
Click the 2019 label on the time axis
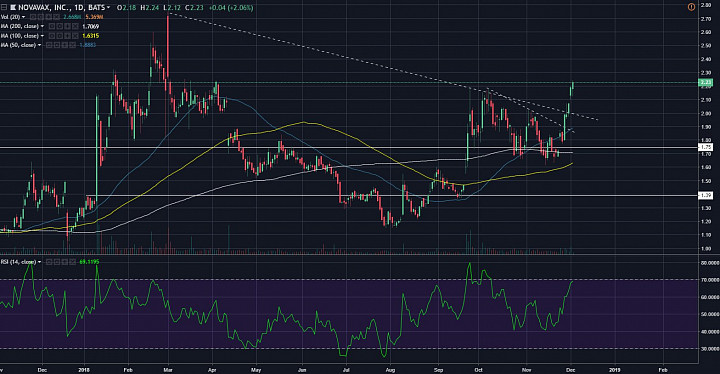[614, 369]
